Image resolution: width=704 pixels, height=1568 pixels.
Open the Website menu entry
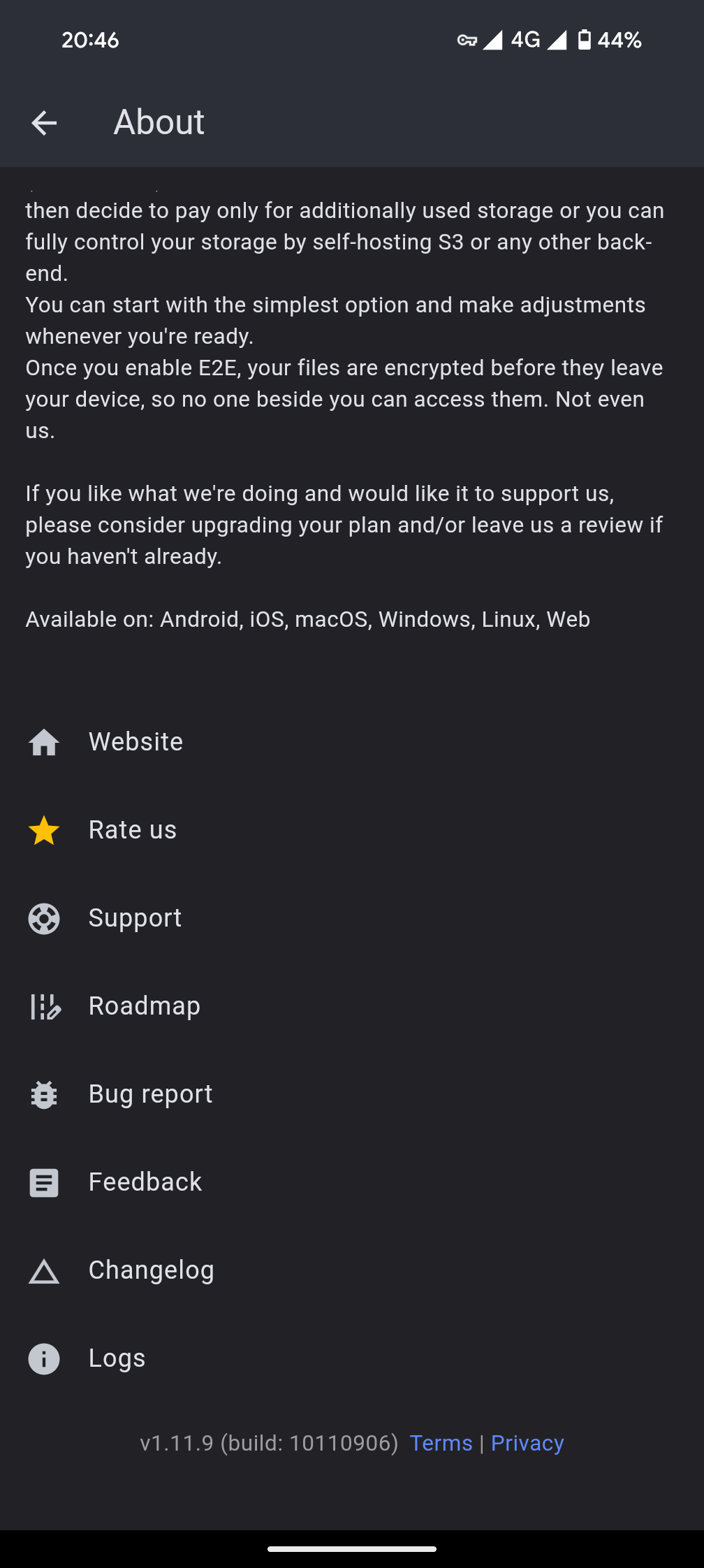point(352,742)
